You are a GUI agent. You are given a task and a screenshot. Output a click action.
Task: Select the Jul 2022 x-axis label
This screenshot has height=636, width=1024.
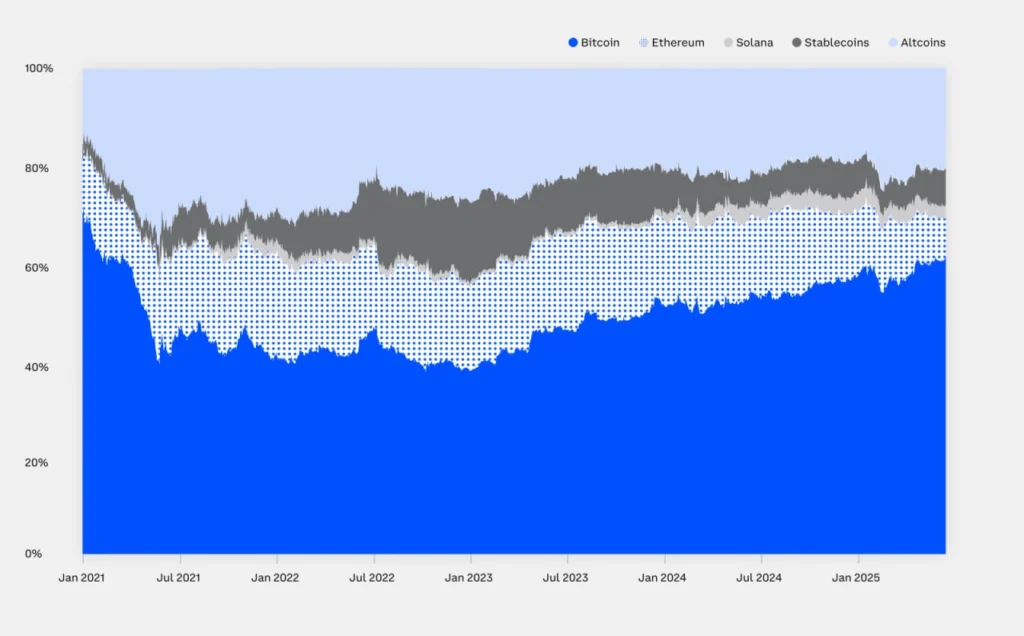(x=374, y=578)
